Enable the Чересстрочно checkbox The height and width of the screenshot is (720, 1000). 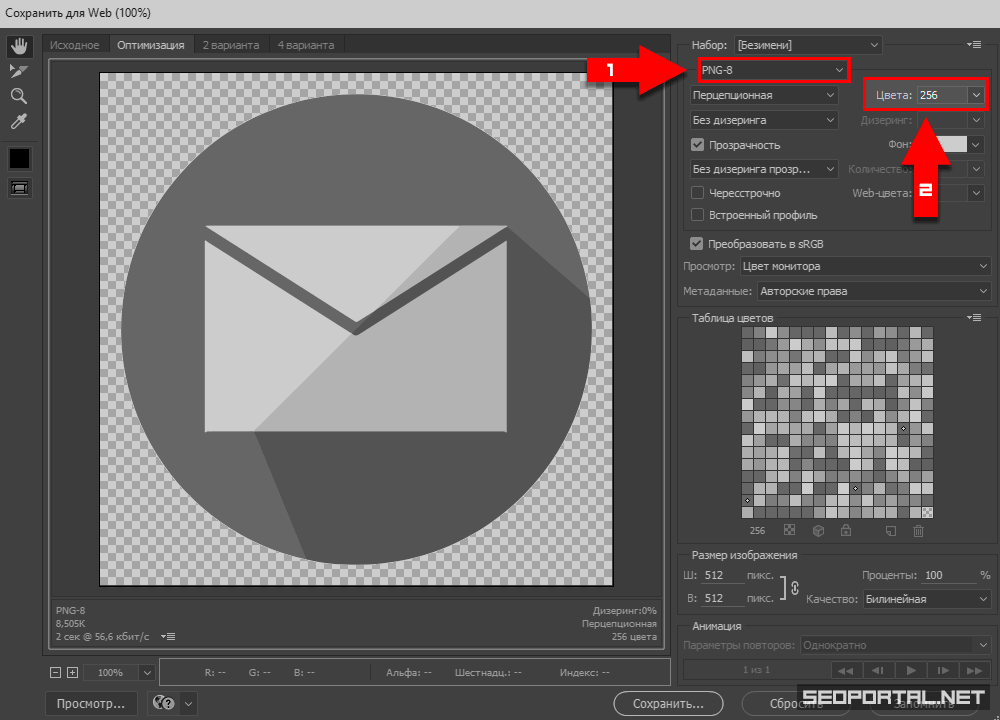tap(698, 193)
